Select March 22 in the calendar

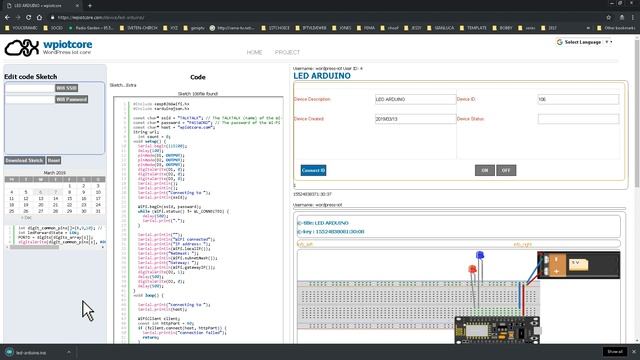tap(69, 205)
